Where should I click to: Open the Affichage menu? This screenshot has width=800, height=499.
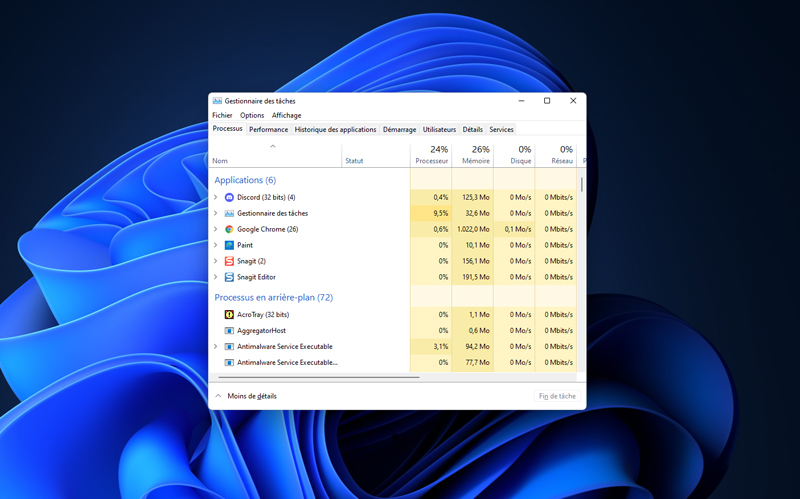286,115
